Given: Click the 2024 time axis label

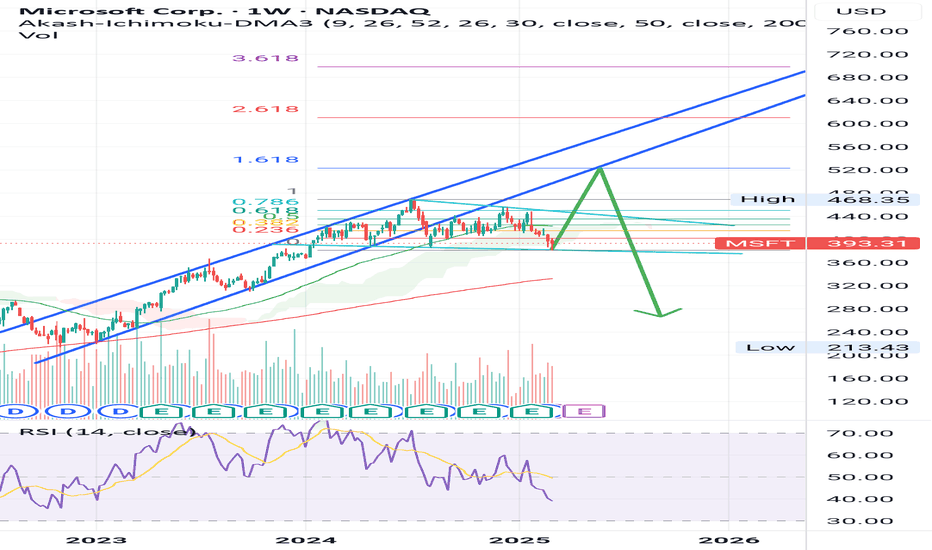Looking at the screenshot, I should pyautogui.click(x=306, y=540).
